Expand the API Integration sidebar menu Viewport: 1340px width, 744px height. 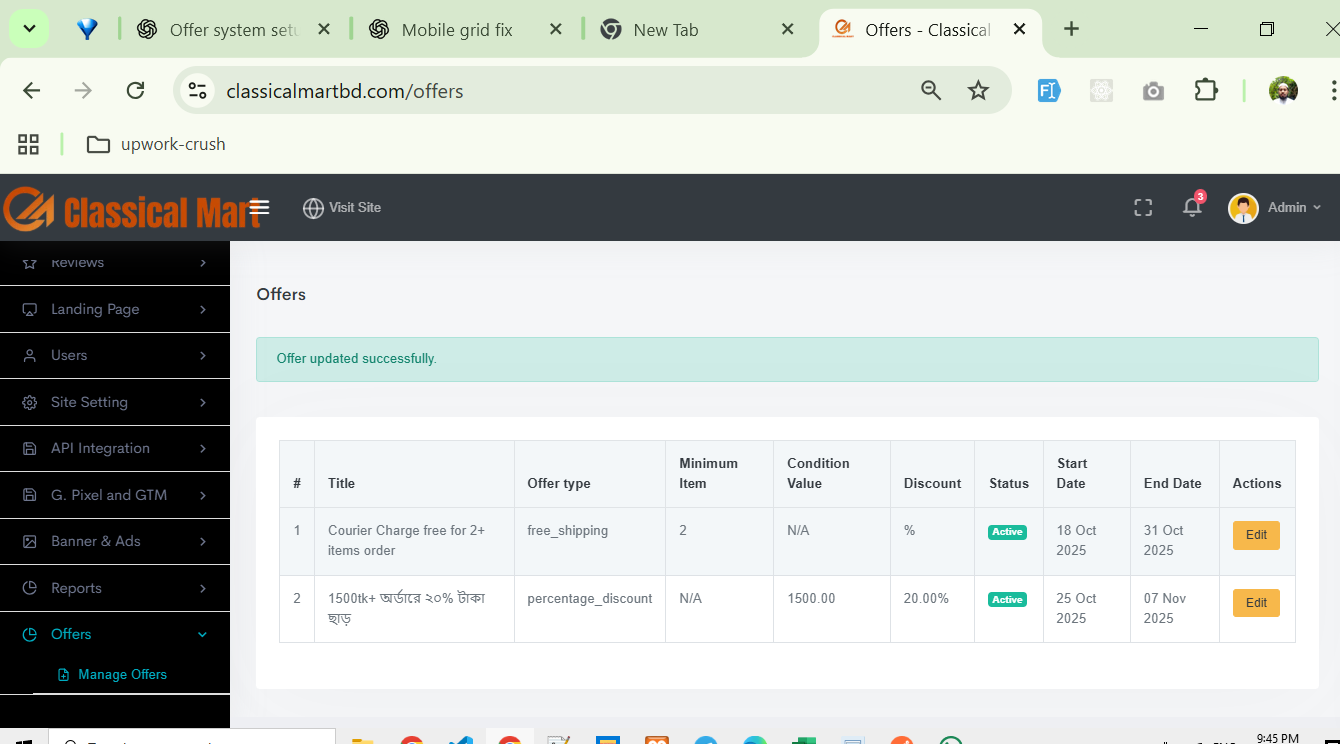(x=115, y=448)
